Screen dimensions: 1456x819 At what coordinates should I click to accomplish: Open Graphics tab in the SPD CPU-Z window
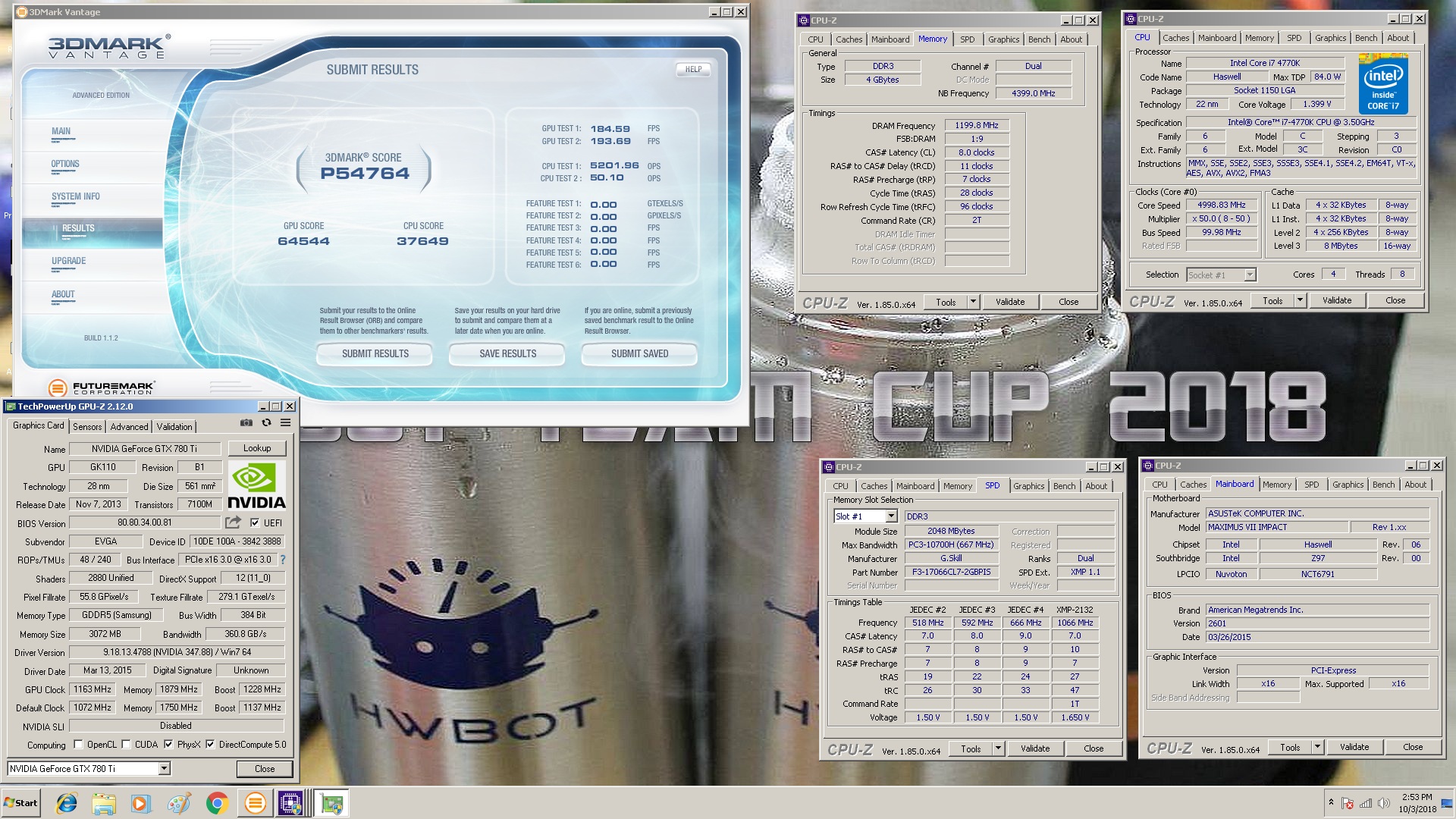click(x=1028, y=486)
